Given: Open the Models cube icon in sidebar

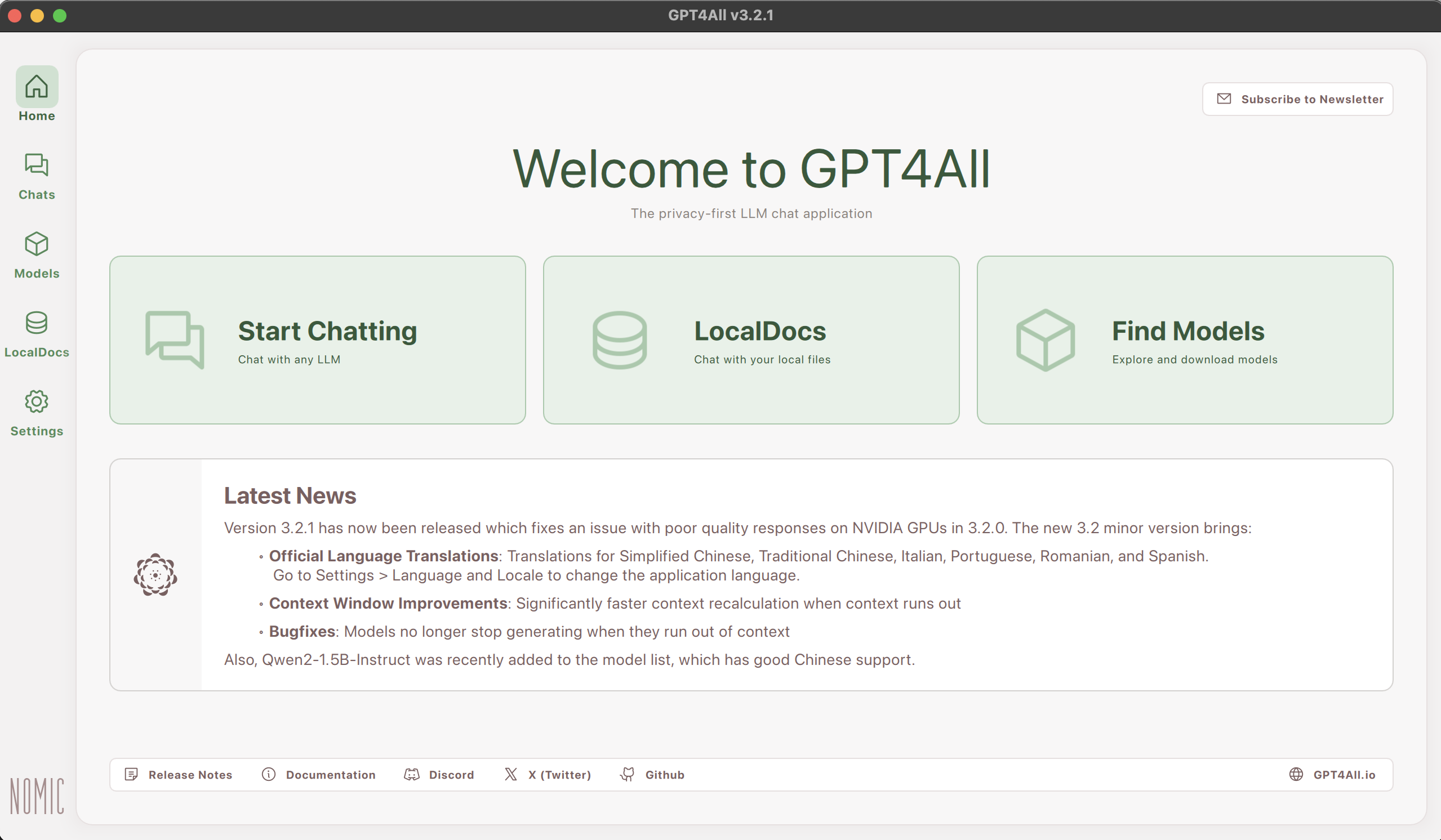Looking at the screenshot, I should pos(37,244).
